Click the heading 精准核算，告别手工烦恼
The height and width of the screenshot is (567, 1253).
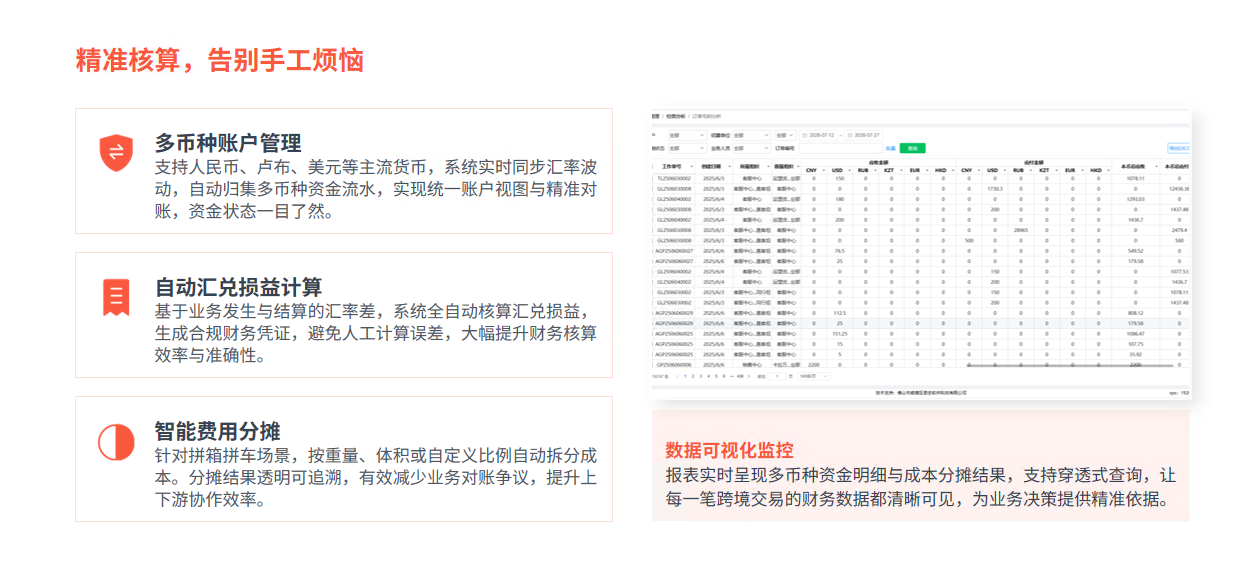click(x=220, y=60)
